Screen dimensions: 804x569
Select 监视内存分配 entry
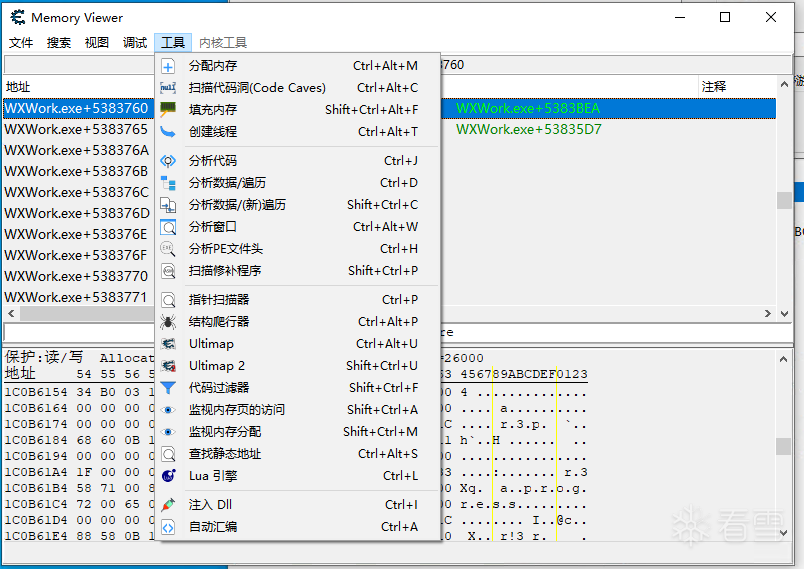[x=297, y=432]
